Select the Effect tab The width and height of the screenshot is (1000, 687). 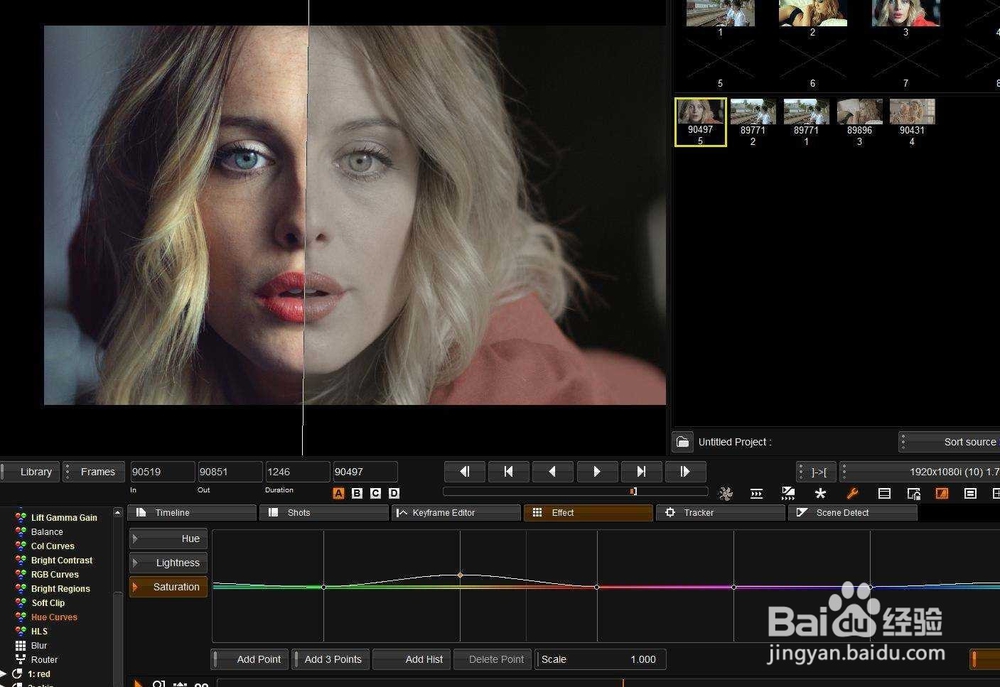point(588,513)
